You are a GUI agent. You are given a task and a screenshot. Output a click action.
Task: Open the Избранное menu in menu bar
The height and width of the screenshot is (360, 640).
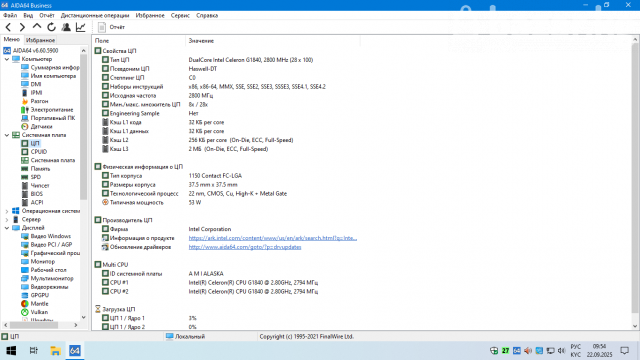150,16
